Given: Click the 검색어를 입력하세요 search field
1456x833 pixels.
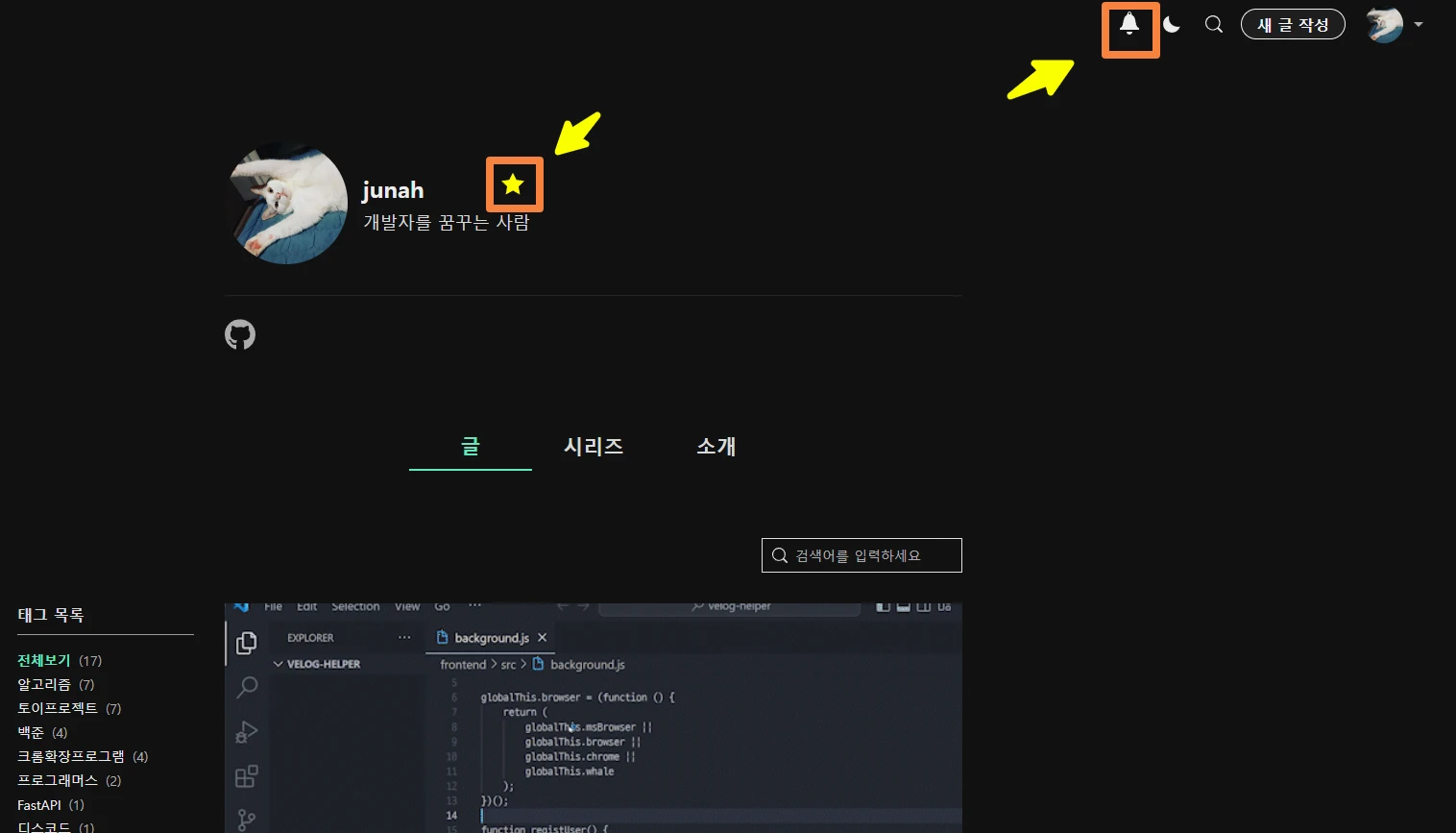Looking at the screenshot, I should pos(861,555).
